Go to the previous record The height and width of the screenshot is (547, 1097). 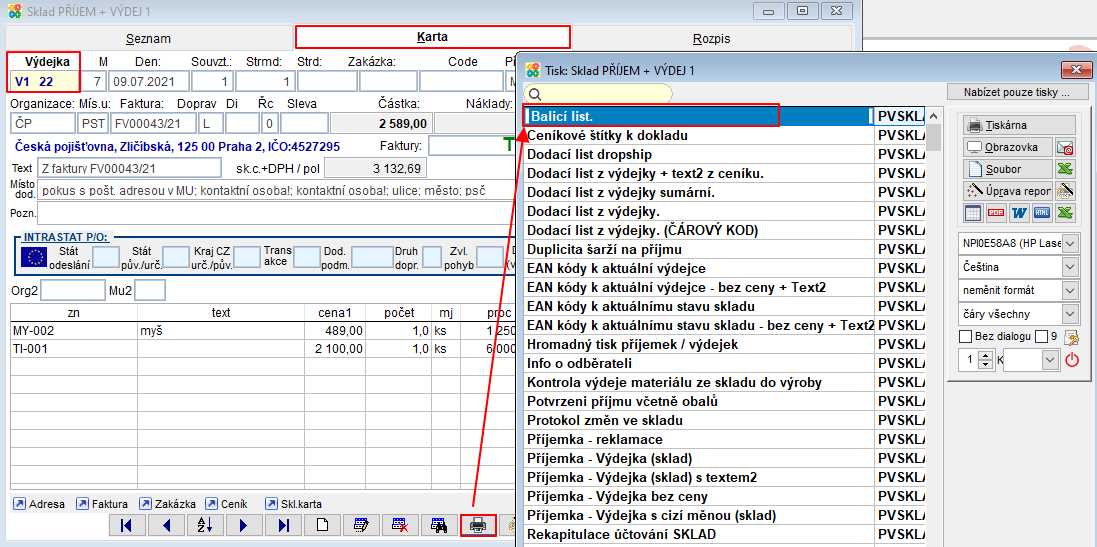pyautogui.click(x=166, y=526)
